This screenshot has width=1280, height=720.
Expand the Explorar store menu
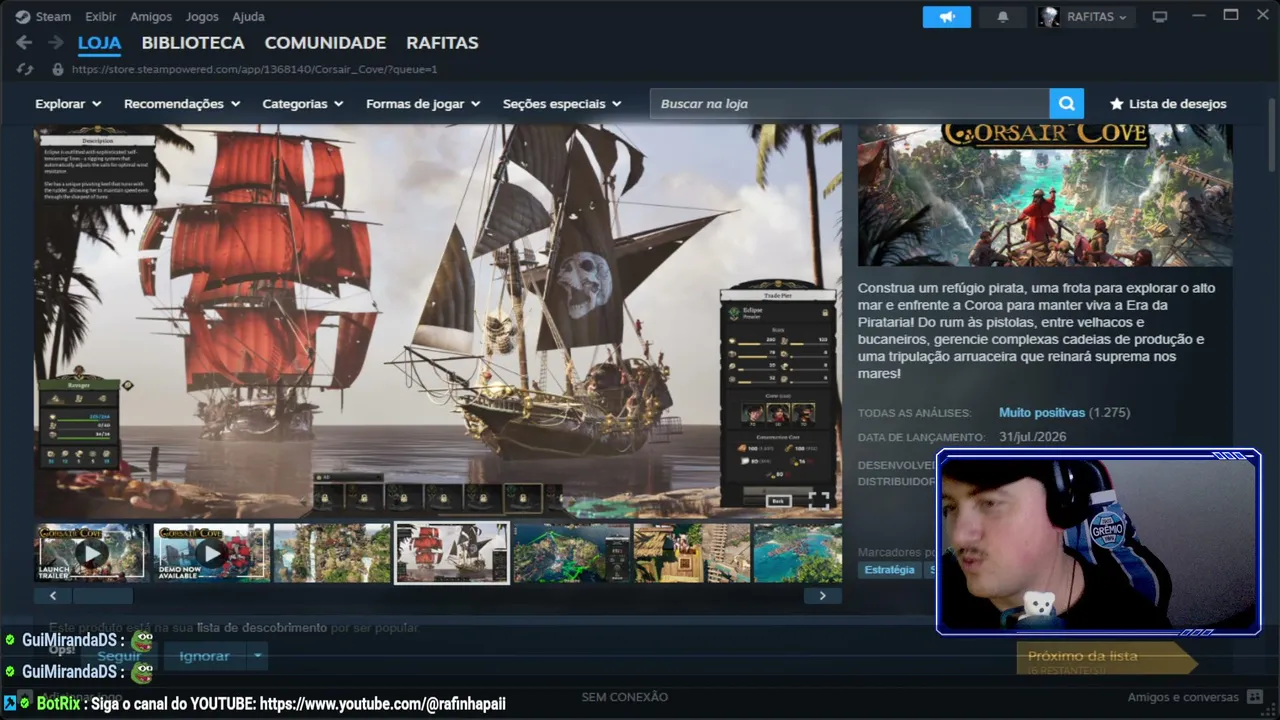[68, 104]
